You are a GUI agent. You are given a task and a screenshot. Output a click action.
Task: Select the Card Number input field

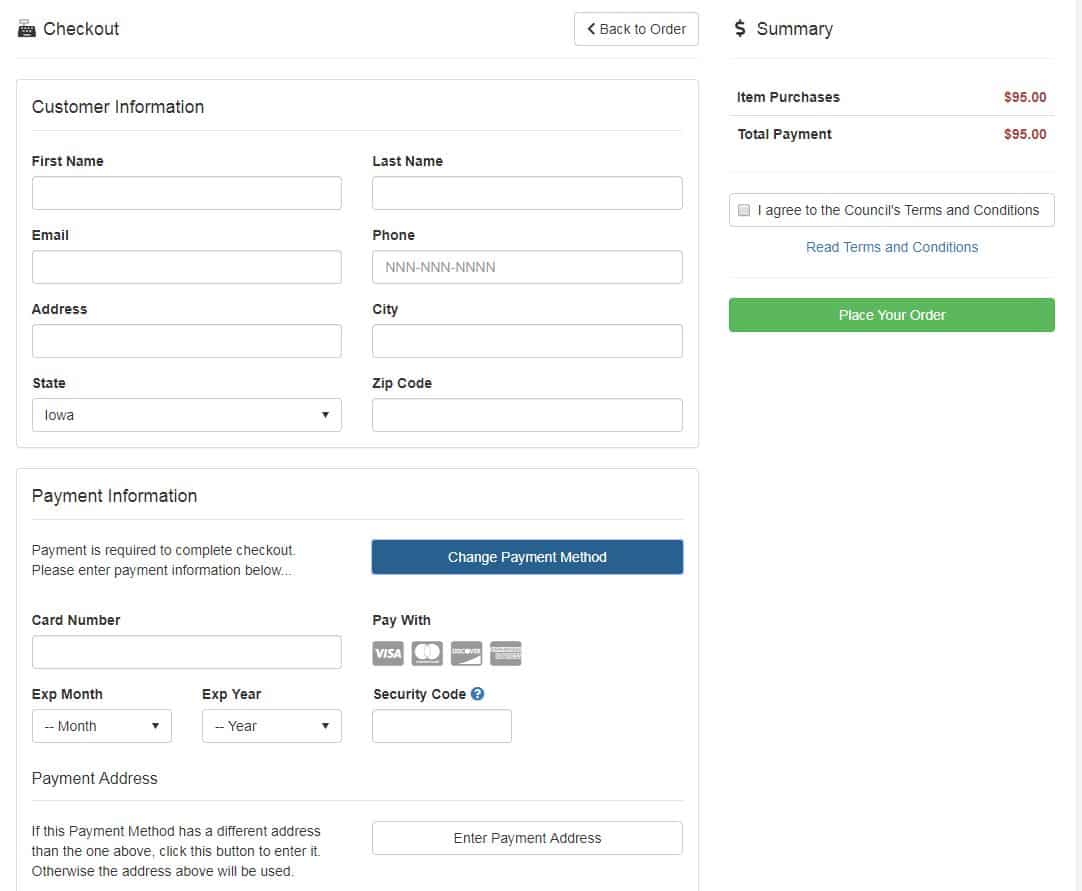186,652
